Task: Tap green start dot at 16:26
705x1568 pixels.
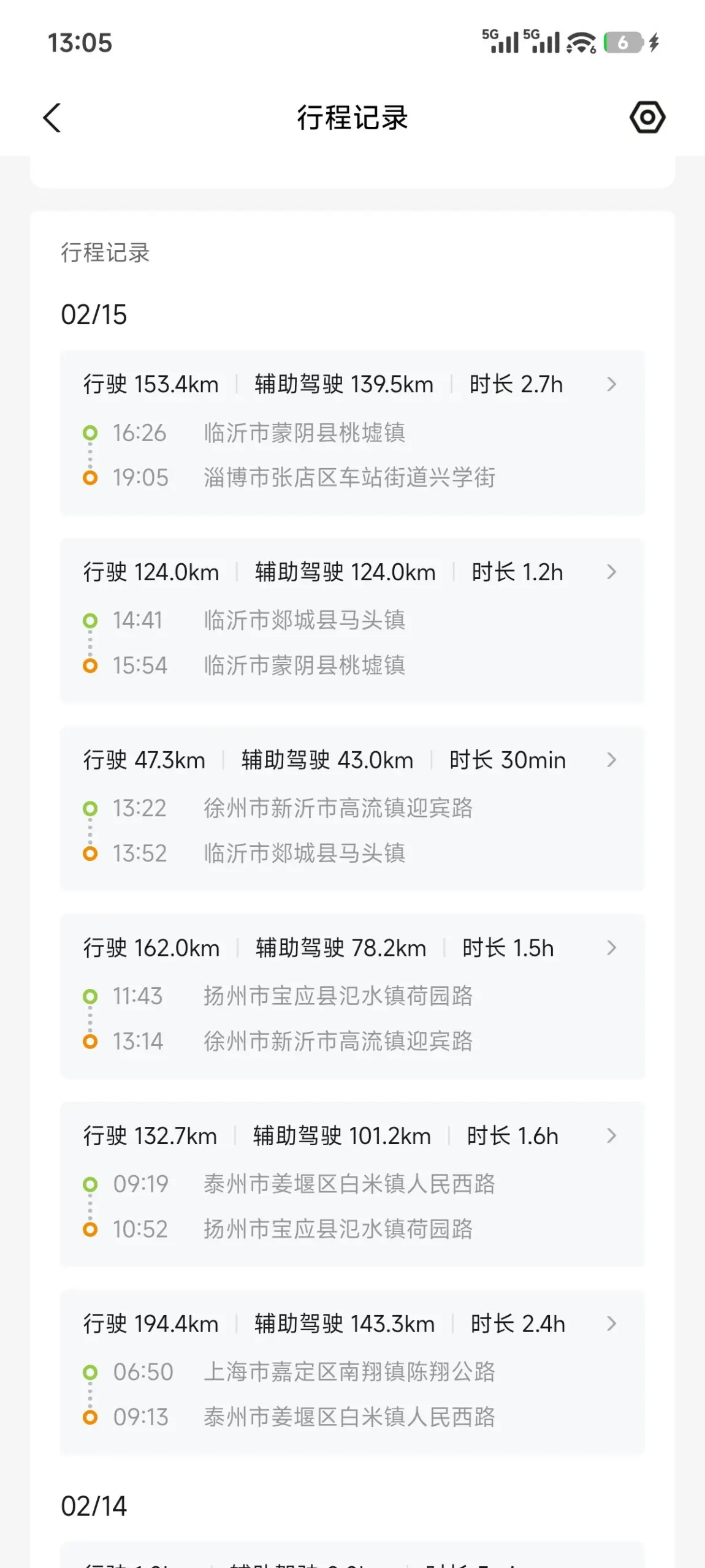Action: click(90, 433)
